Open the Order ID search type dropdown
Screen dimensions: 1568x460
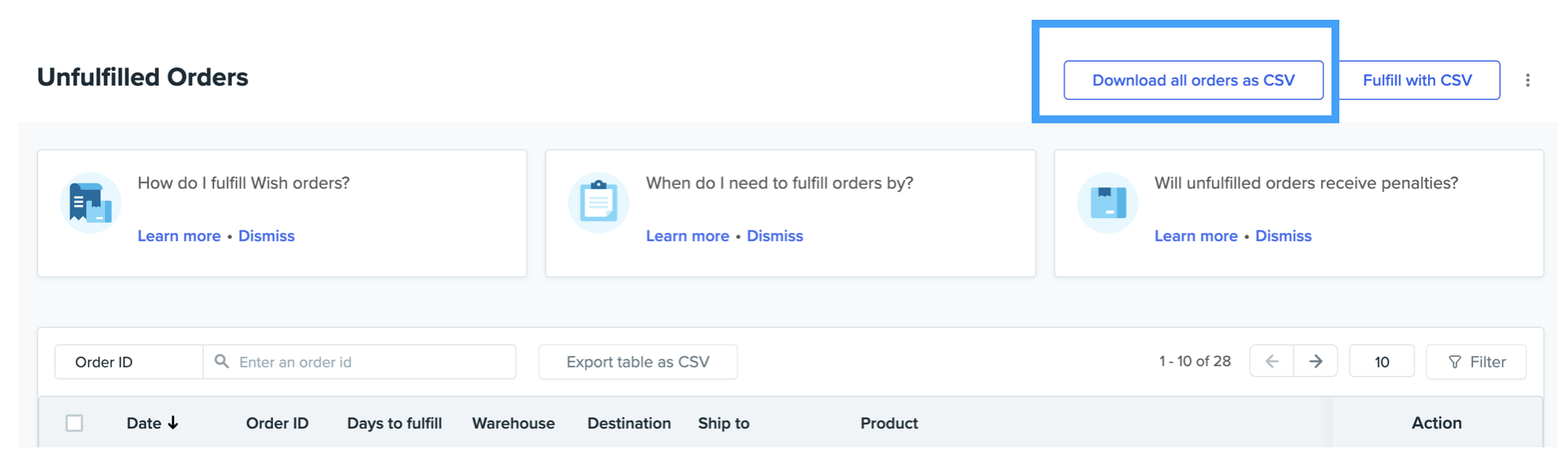click(x=129, y=362)
